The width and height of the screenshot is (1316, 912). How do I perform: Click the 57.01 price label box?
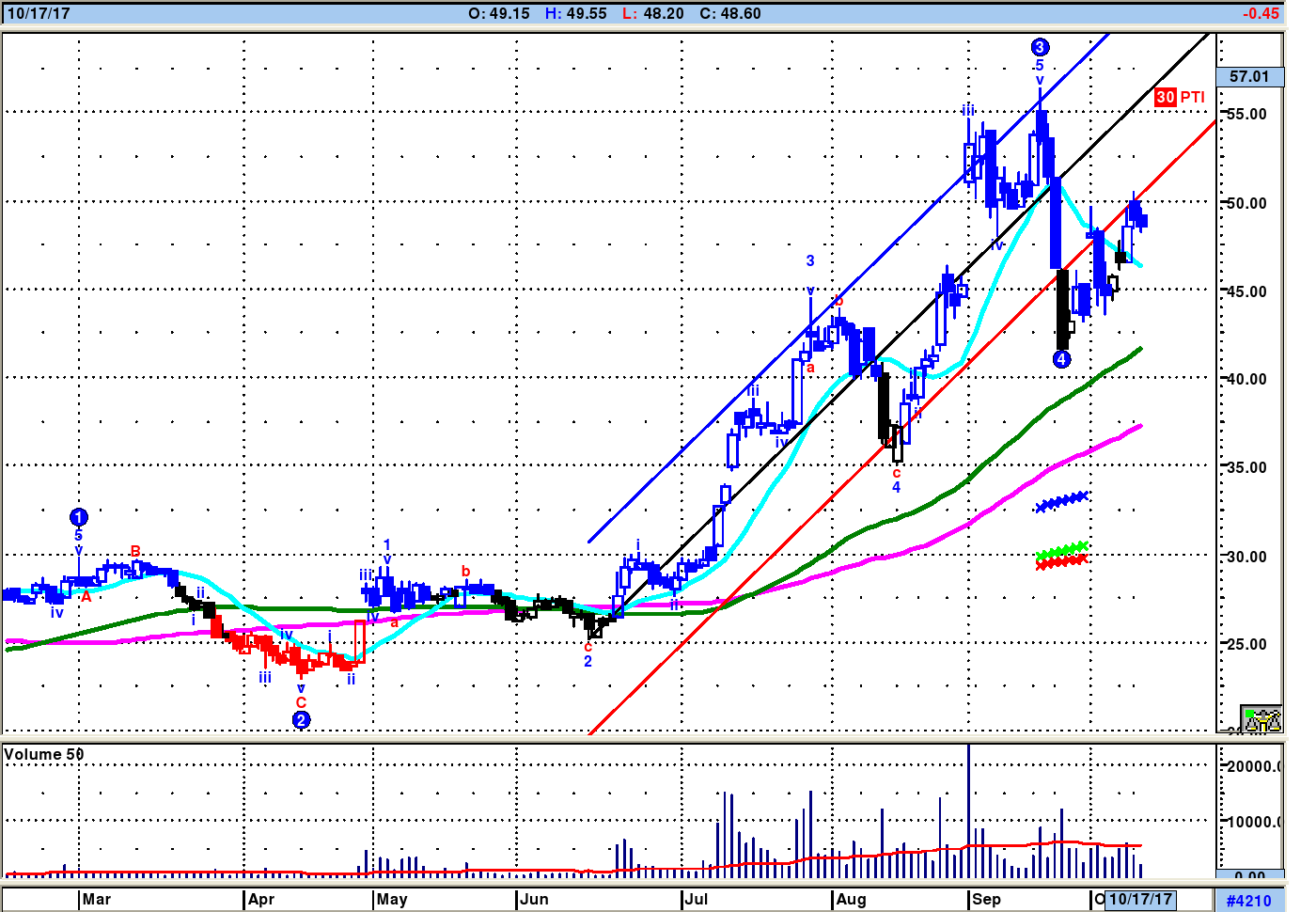tap(1249, 77)
